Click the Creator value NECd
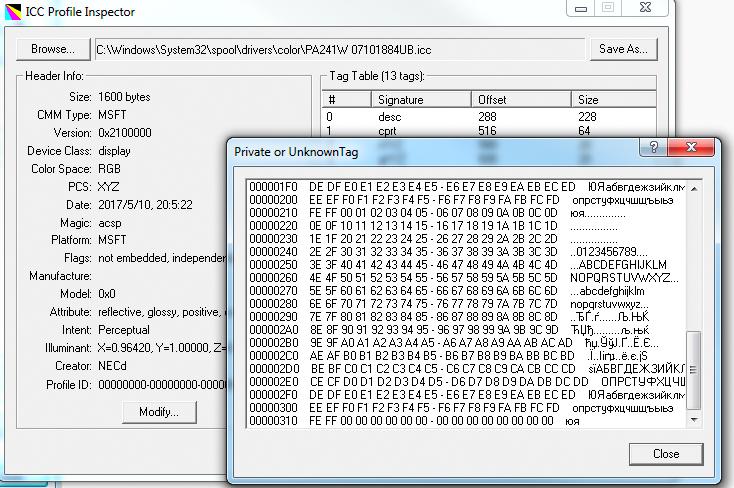The image size is (734, 488). coord(112,366)
